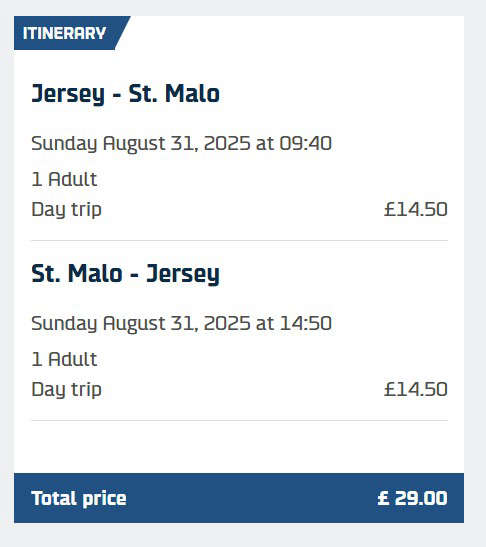The image size is (486, 547).
Task: Click the outbound £14.50 price
Action: pyautogui.click(x=416, y=209)
